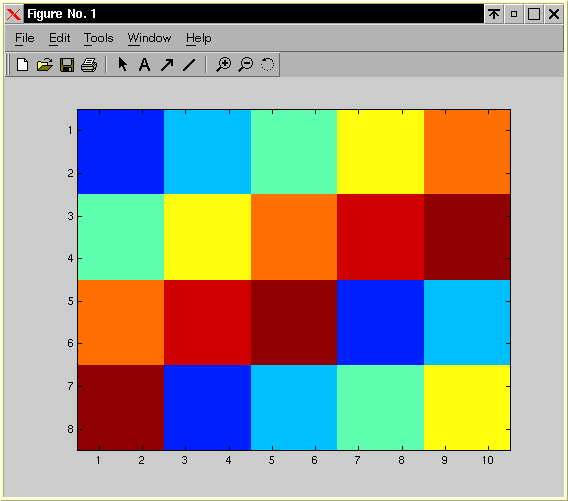Expand the Help menu

tap(199, 38)
